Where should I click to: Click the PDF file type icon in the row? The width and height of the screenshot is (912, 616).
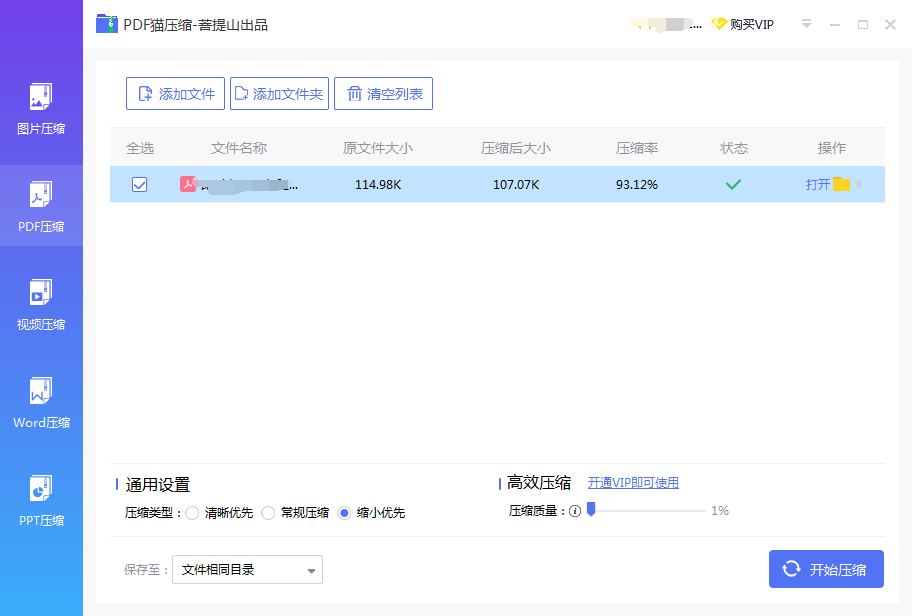click(187, 184)
